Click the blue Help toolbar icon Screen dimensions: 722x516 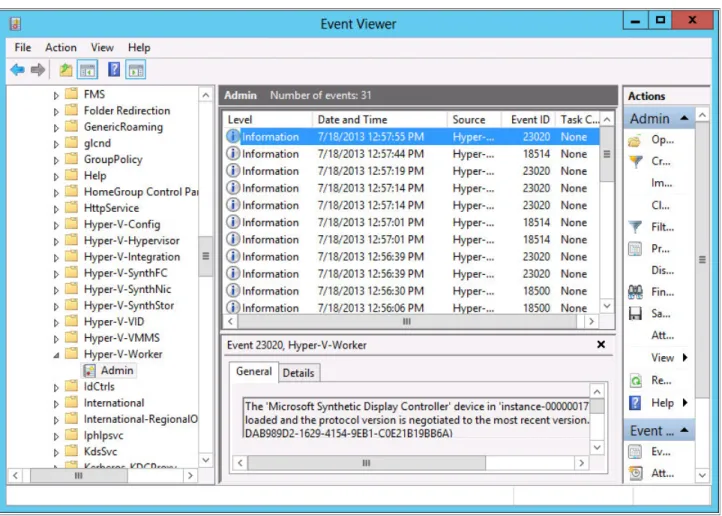(x=114, y=70)
